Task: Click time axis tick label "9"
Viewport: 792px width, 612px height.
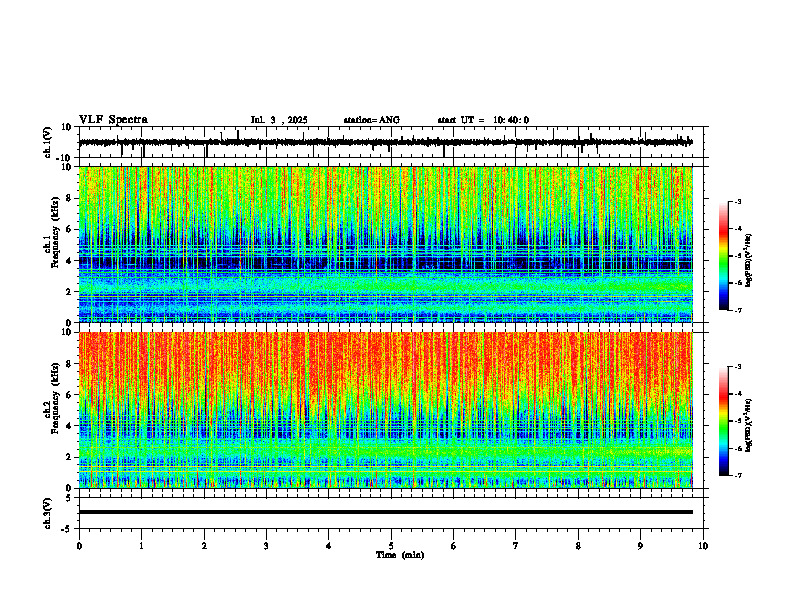Action: click(640, 546)
